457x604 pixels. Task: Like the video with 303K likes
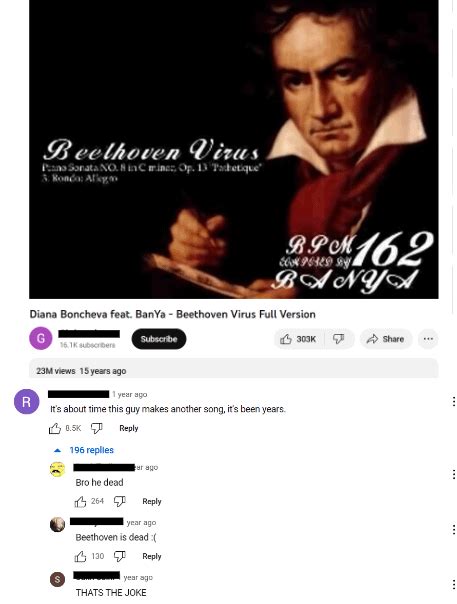click(299, 339)
